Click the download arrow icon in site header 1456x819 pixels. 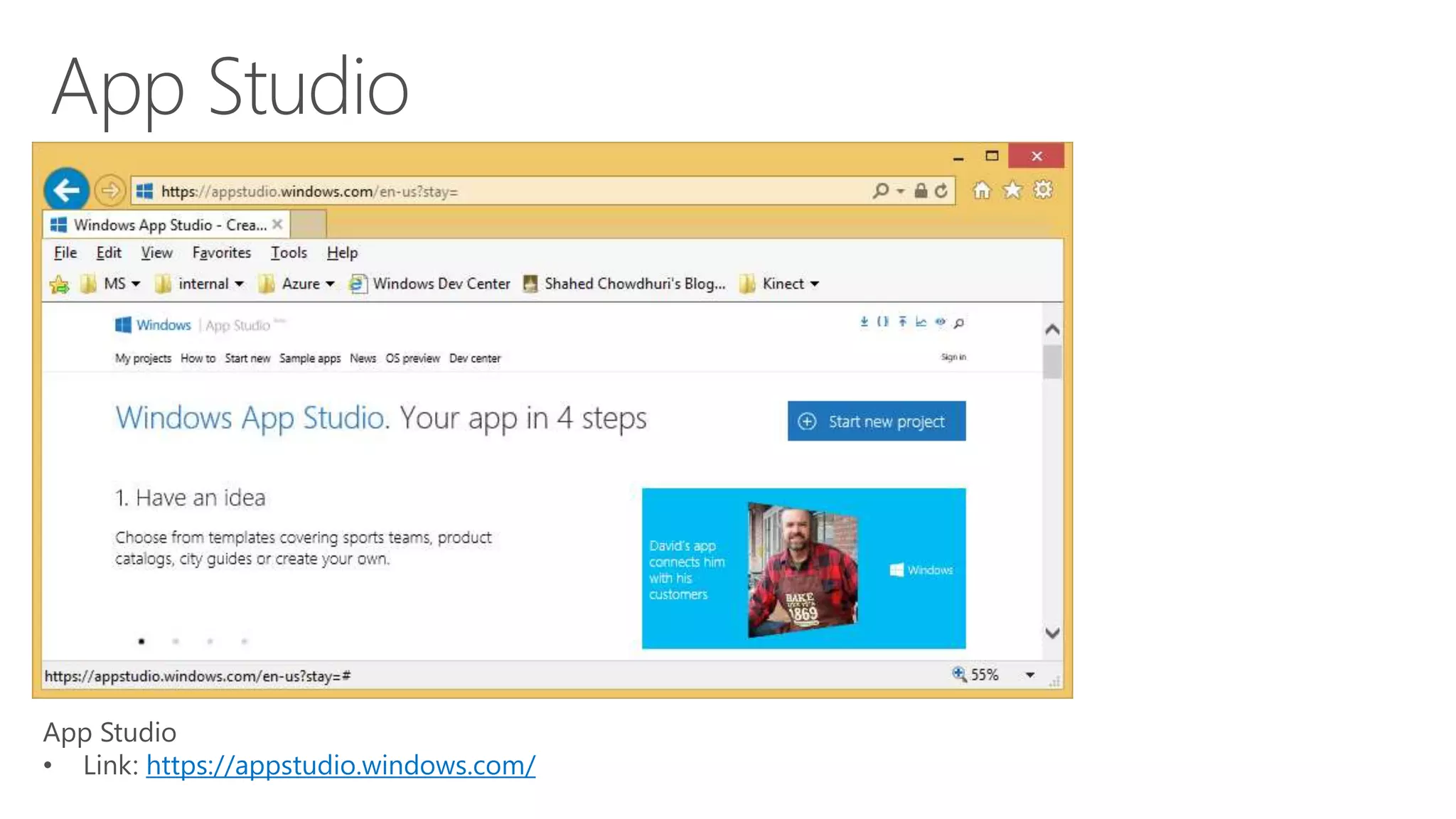coord(864,322)
